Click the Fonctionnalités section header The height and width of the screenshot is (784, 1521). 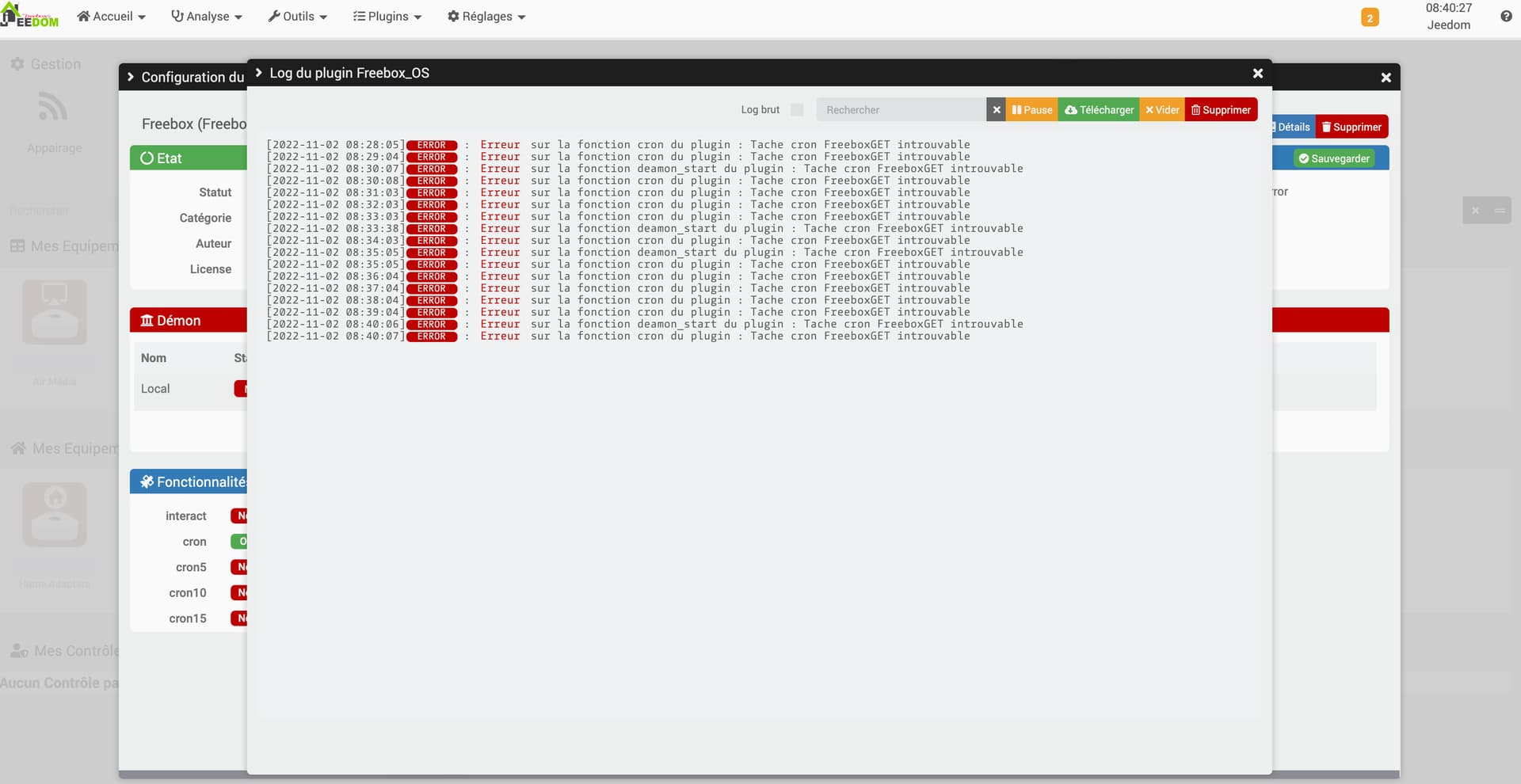click(189, 481)
